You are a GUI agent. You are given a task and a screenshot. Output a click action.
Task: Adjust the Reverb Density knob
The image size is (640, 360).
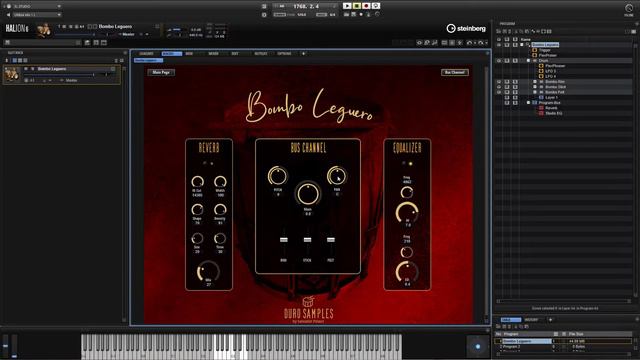pos(220,210)
